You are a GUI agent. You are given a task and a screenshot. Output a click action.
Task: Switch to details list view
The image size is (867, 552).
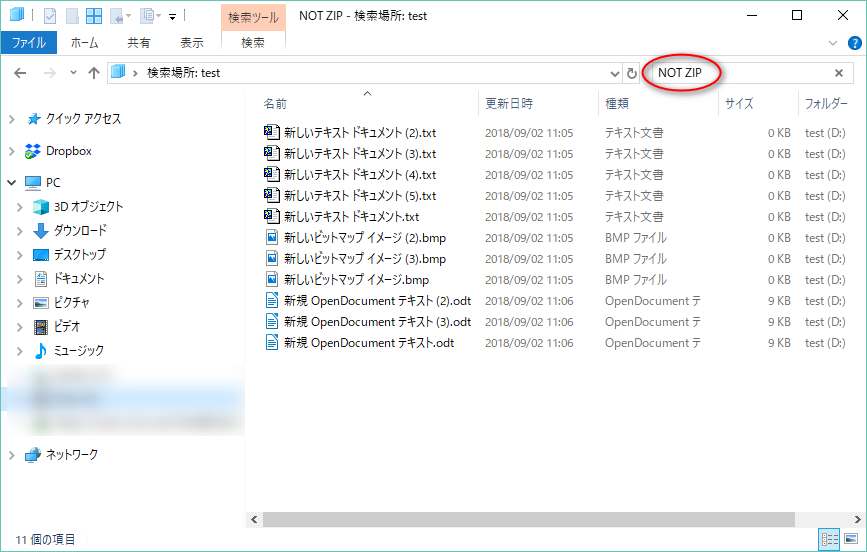click(x=829, y=539)
